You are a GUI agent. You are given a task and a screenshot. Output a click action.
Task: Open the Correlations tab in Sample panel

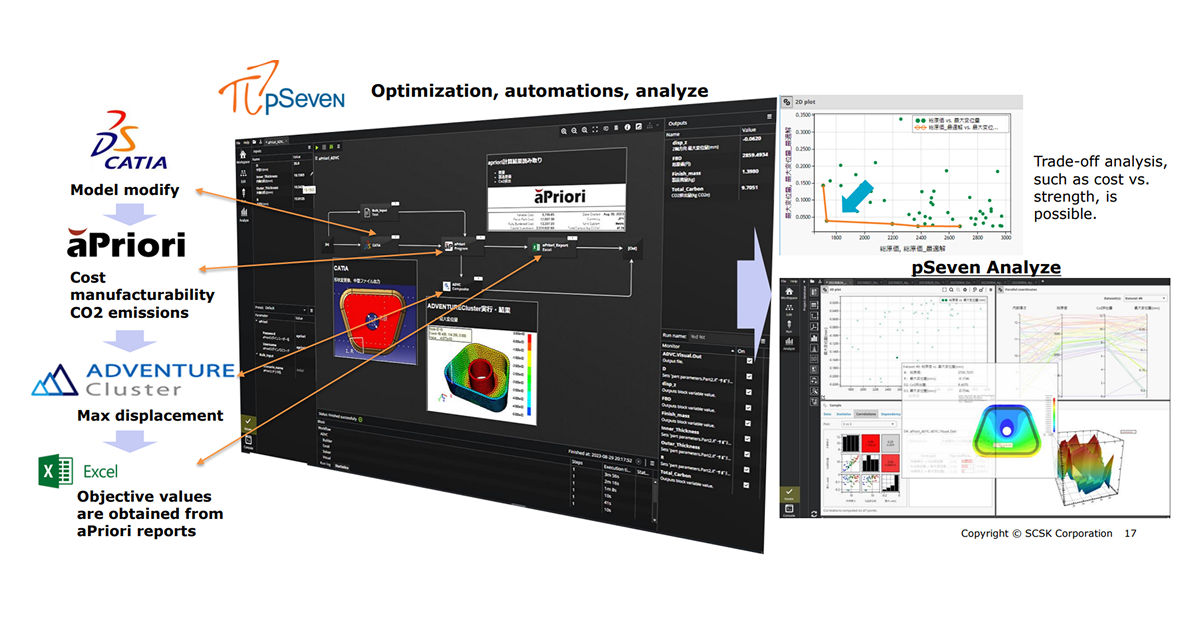(x=866, y=414)
